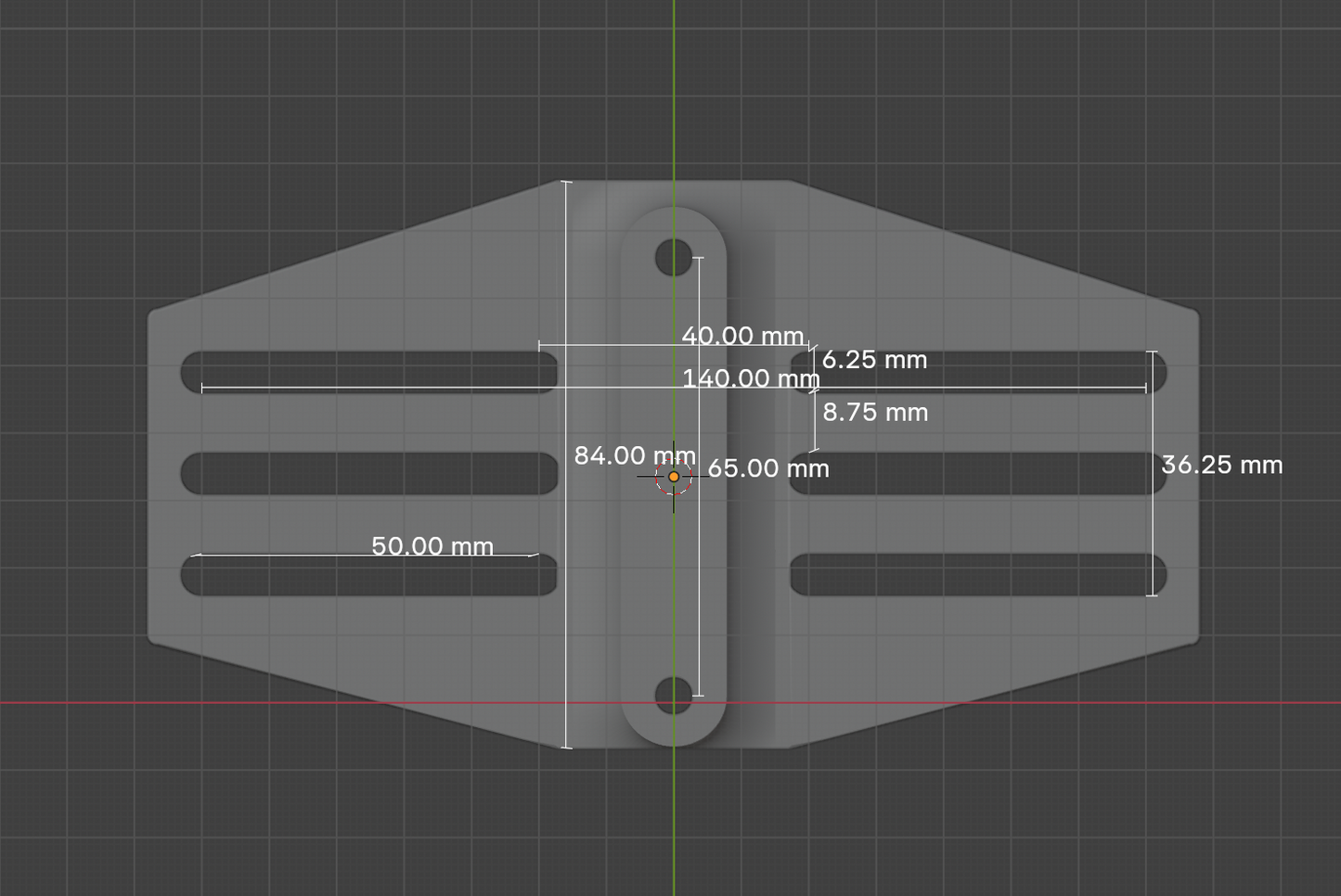Click the bottom endpoint of the 84.00 mm ruler

point(567,748)
